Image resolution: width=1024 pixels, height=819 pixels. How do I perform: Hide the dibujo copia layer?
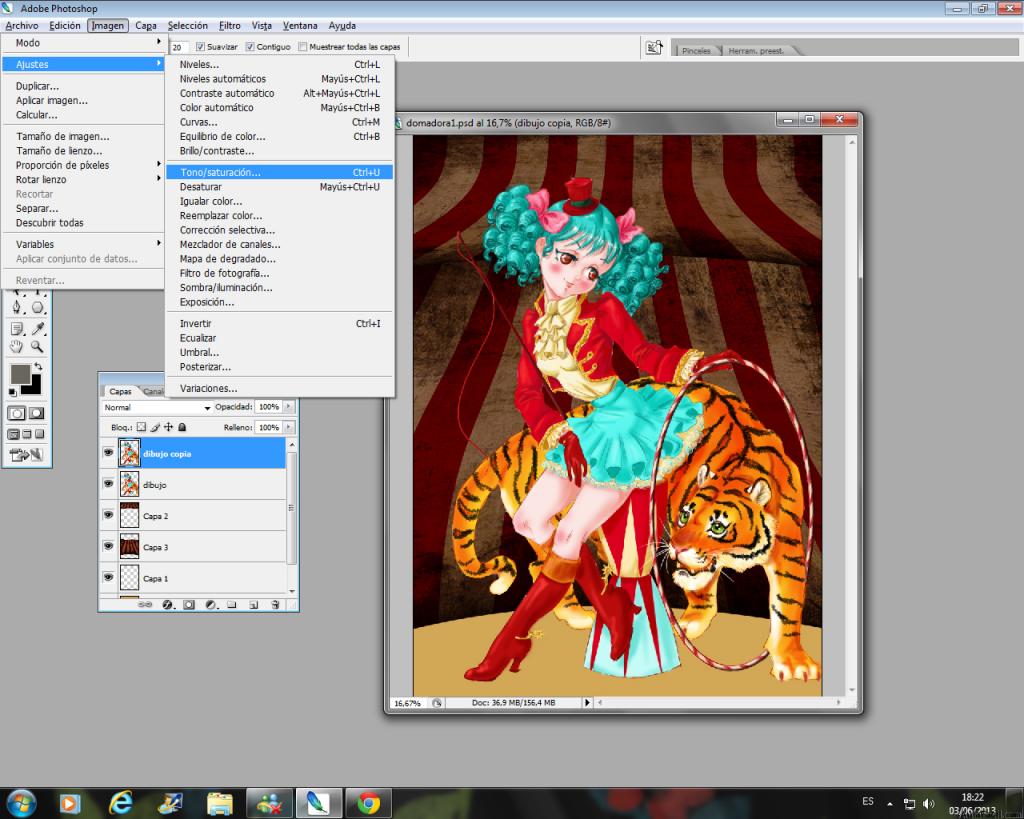[x=108, y=453]
